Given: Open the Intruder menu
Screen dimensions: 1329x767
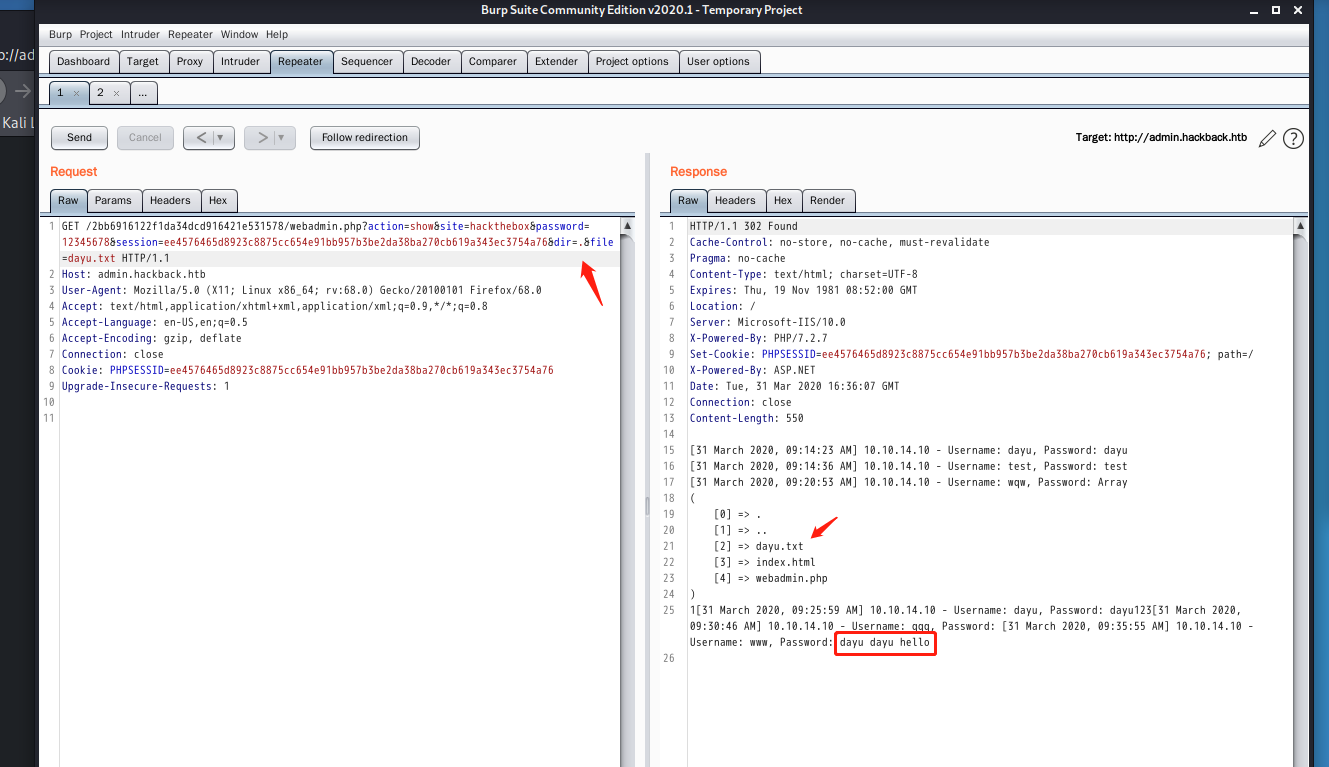Looking at the screenshot, I should pos(140,34).
